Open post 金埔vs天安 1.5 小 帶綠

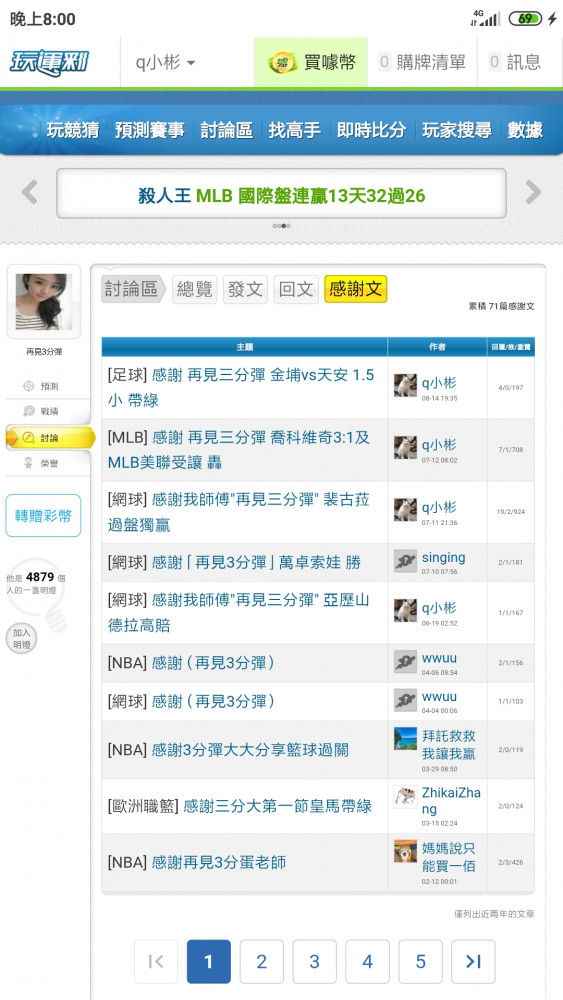[x=241, y=388]
